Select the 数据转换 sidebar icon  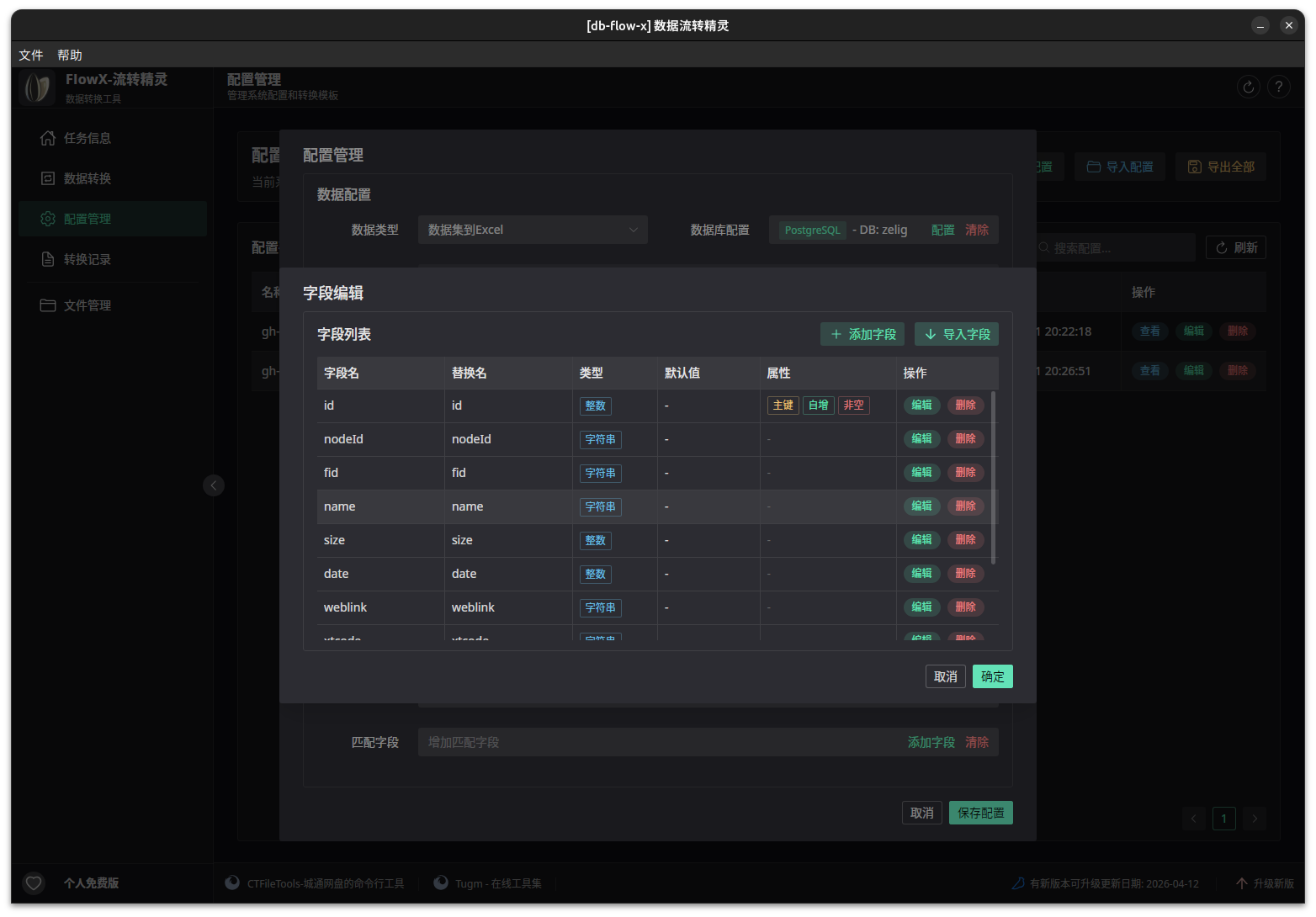click(x=48, y=178)
